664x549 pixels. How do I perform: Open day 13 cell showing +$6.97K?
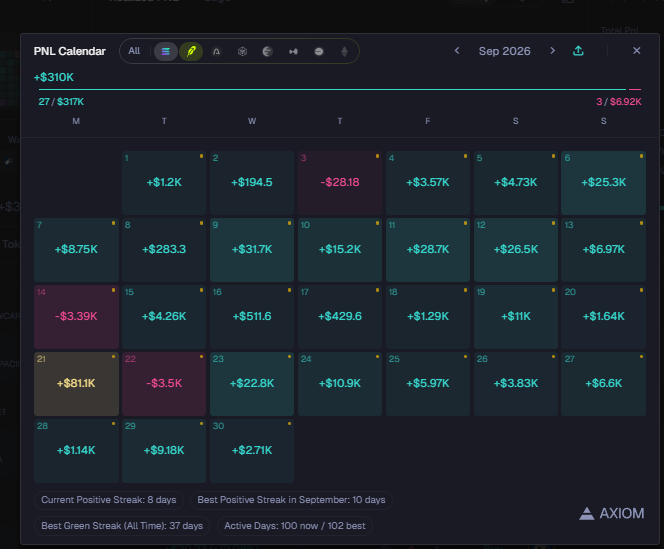(x=603, y=250)
